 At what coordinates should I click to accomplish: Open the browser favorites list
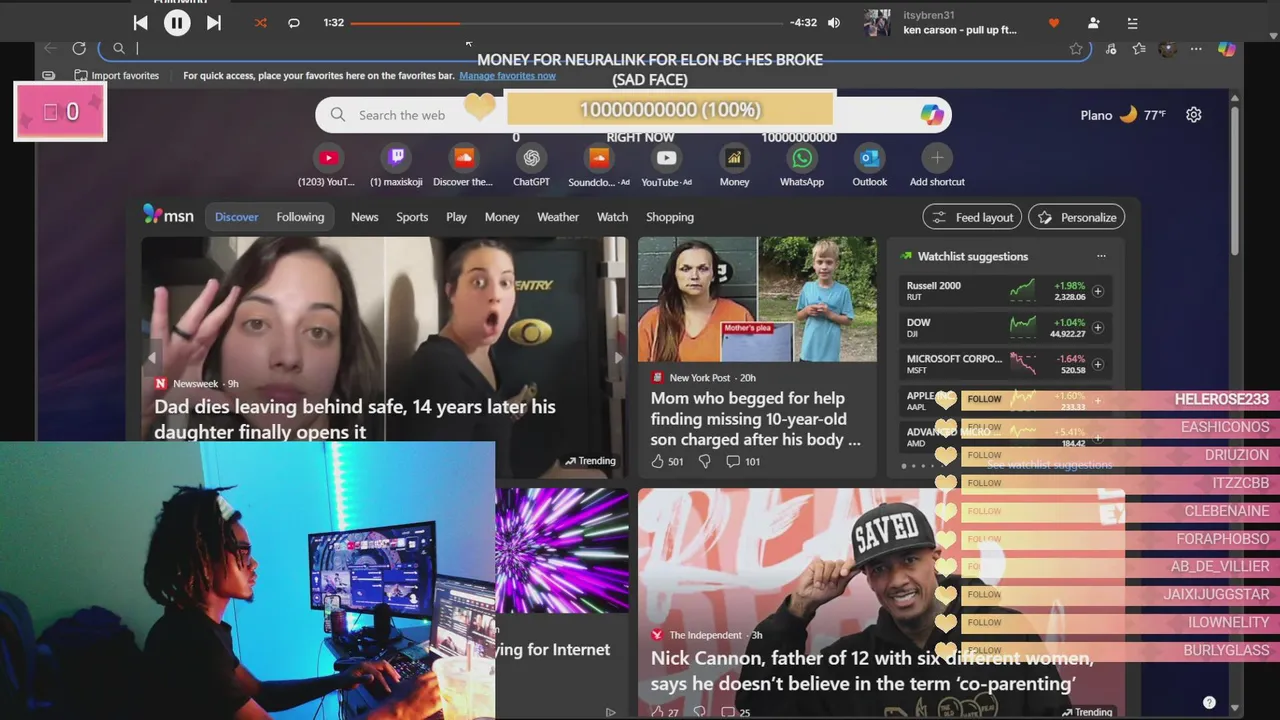[x=1139, y=49]
